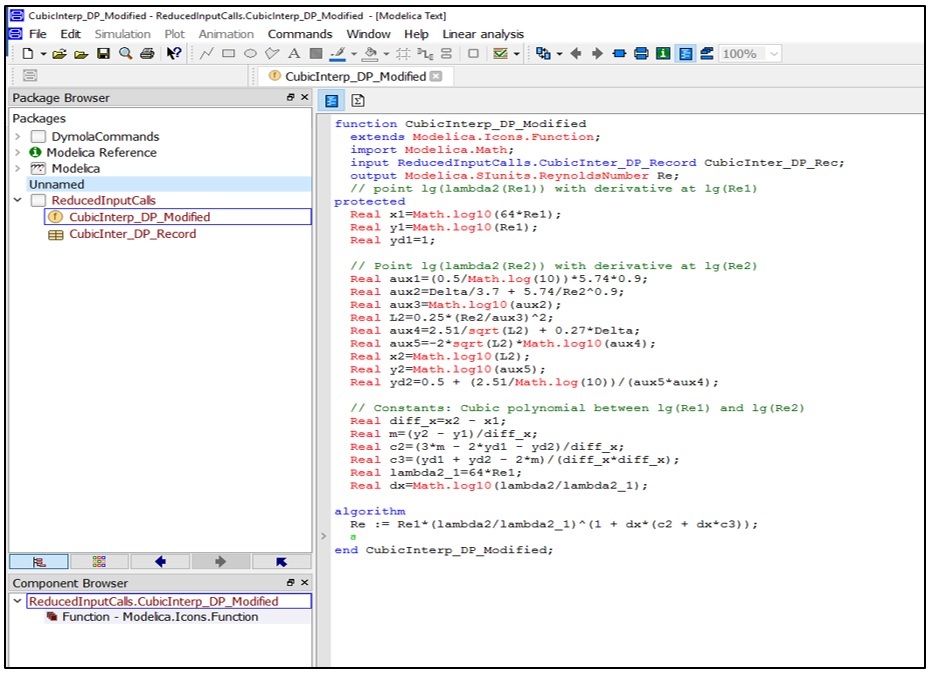Open the Check dropdown arrow
Screen dimensions: 930x673
pyautogui.click(x=517, y=54)
